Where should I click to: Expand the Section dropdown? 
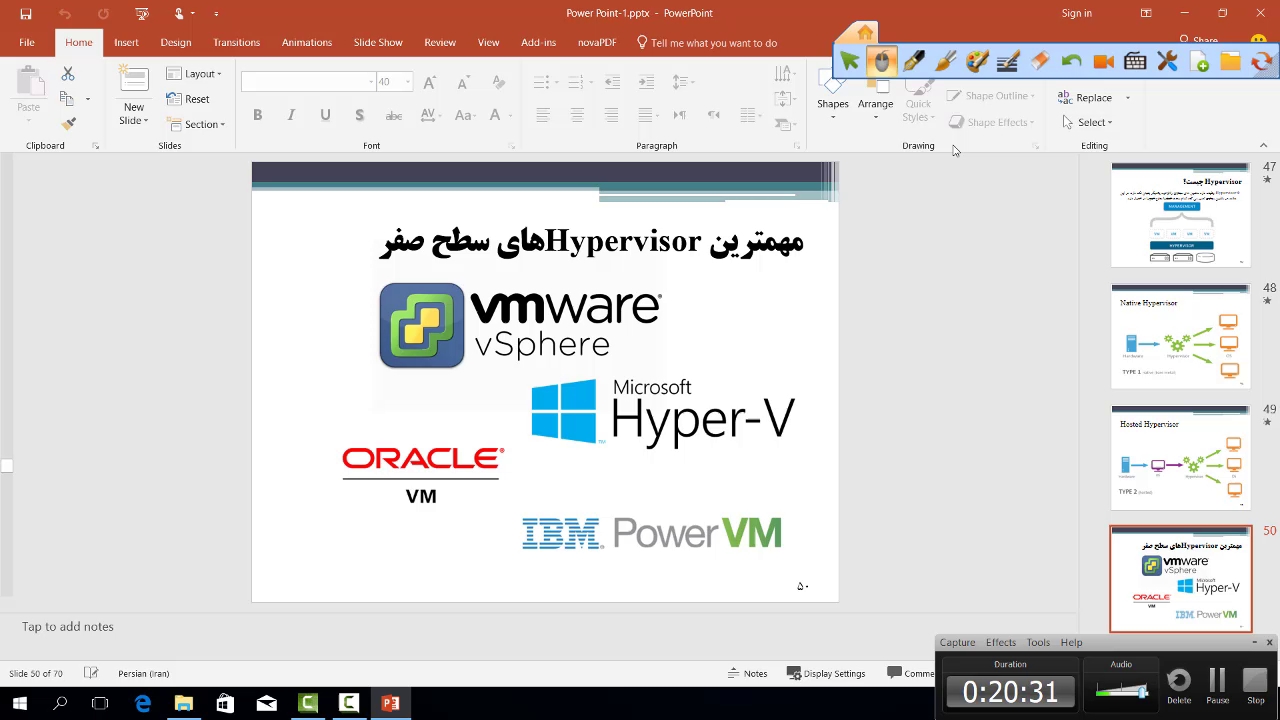(x=196, y=124)
